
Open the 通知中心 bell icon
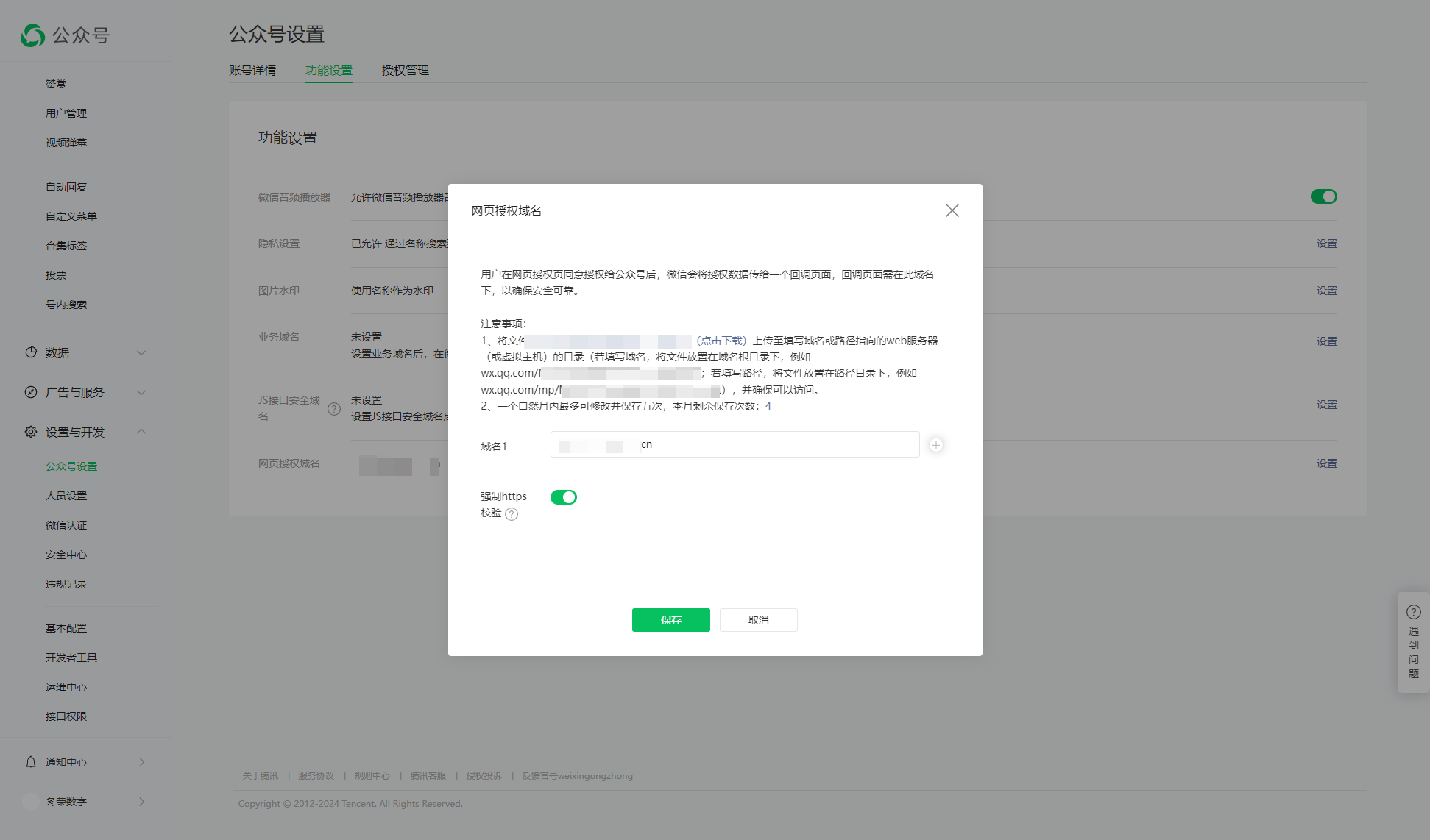(30, 761)
